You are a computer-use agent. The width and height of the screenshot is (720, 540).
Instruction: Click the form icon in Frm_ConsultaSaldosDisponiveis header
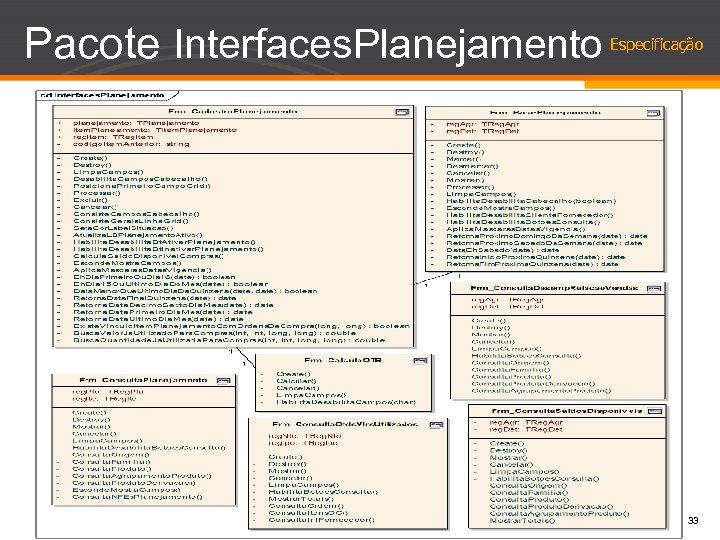(655, 411)
